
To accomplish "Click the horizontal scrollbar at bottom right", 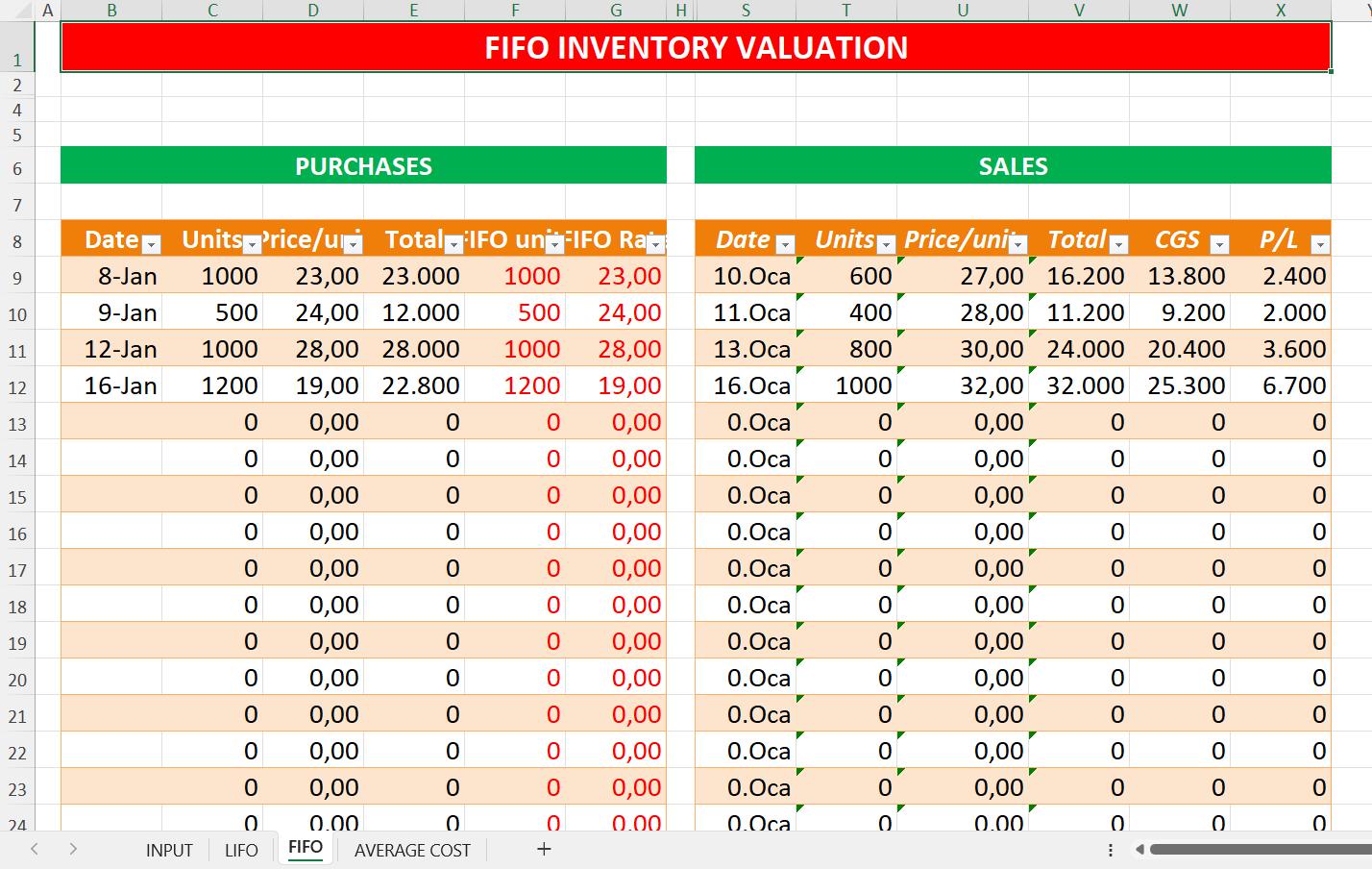I will (x=1249, y=850).
